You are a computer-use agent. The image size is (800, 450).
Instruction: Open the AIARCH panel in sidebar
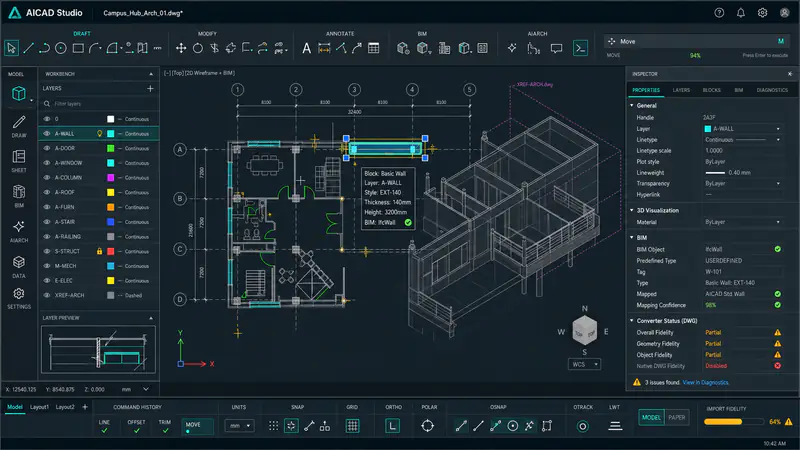[x=19, y=231]
